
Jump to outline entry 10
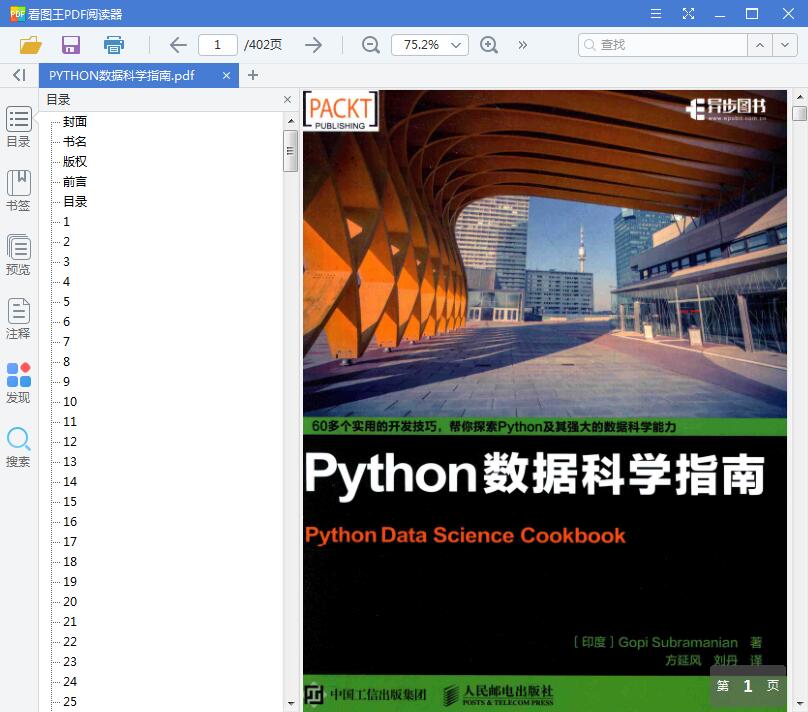click(x=70, y=402)
